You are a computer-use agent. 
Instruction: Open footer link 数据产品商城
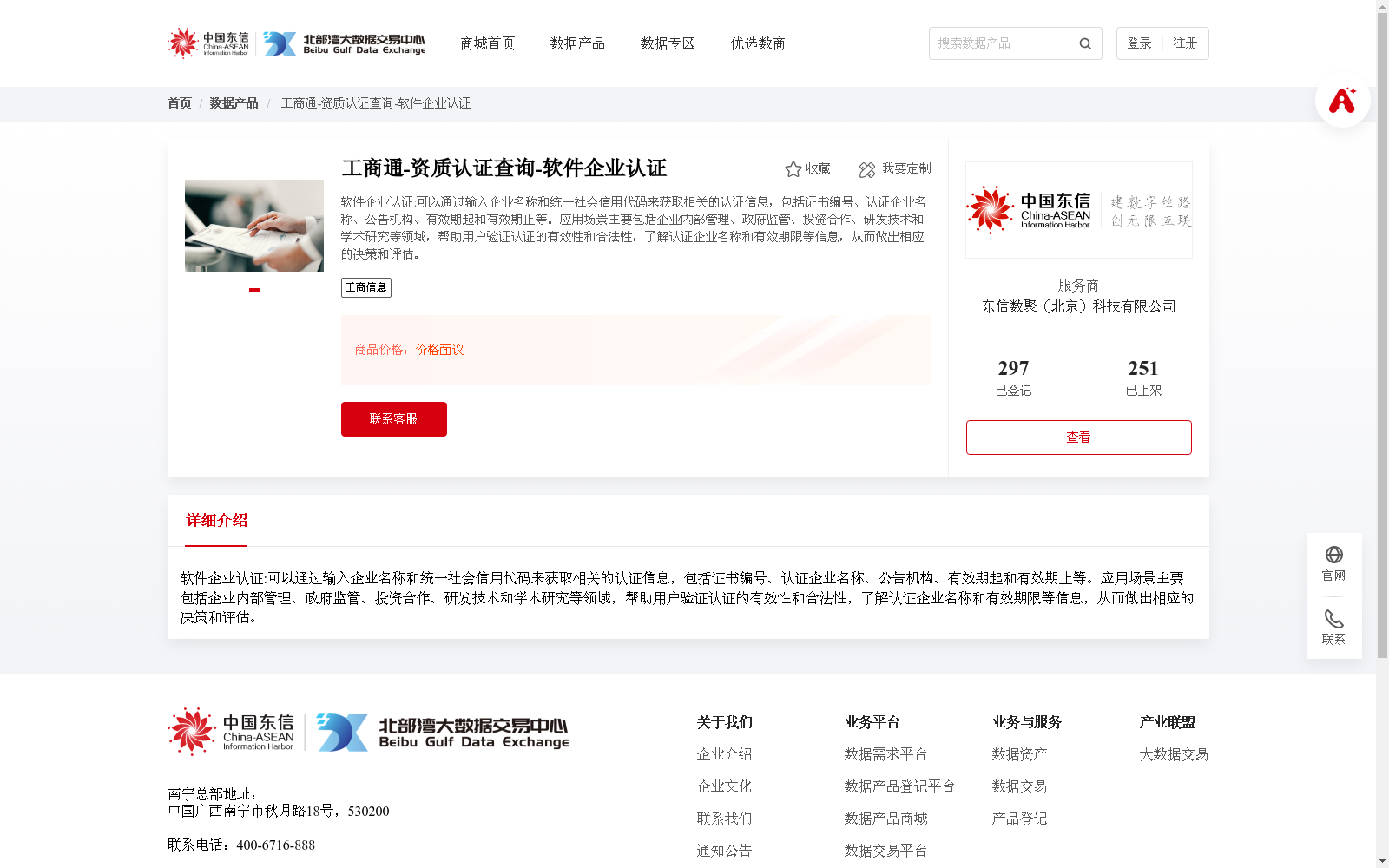[x=885, y=819]
